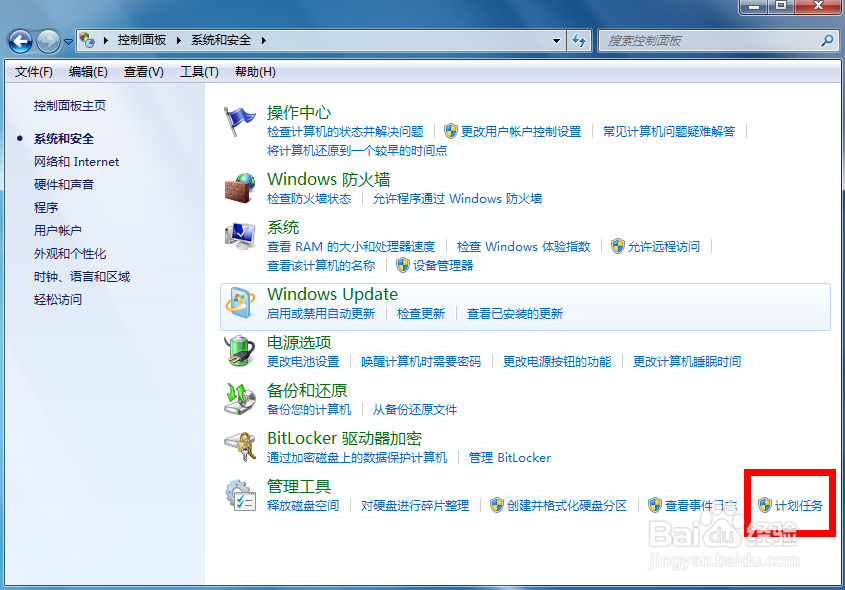Click the Back navigation arrow button
This screenshot has width=845, height=590.
tap(20, 41)
